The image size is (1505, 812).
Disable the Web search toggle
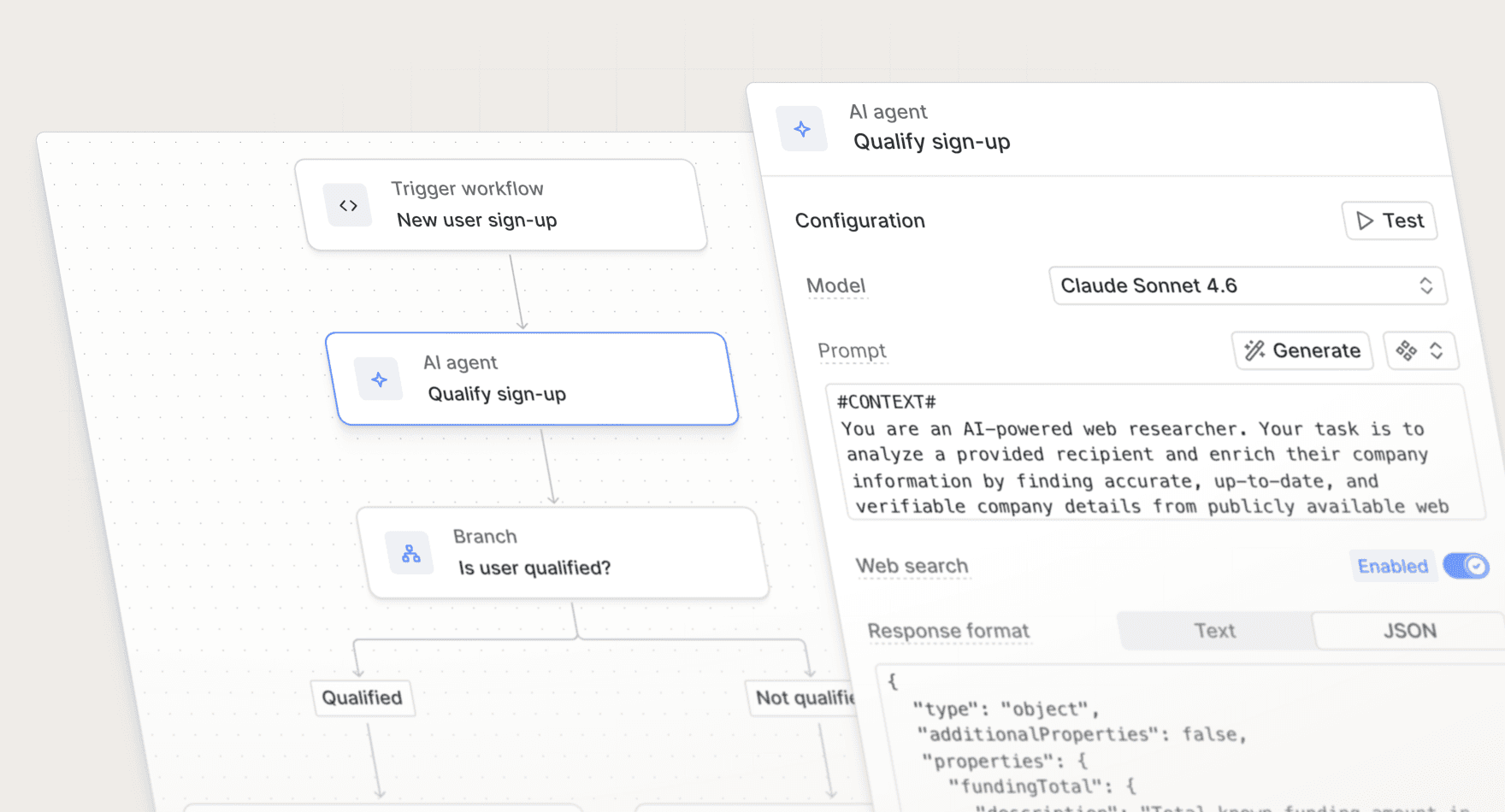pyautogui.click(x=1466, y=566)
